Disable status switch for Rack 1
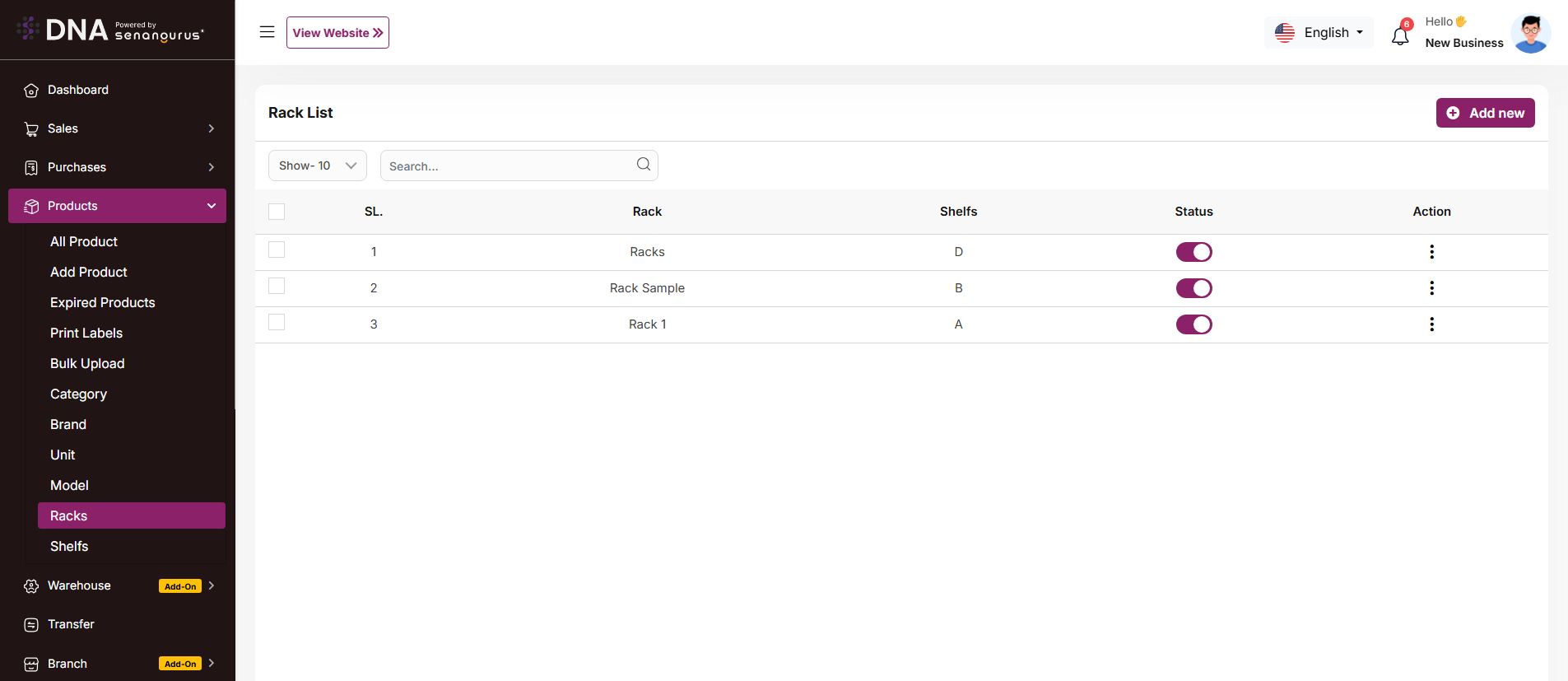1568x681 pixels. click(x=1193, y=324)
